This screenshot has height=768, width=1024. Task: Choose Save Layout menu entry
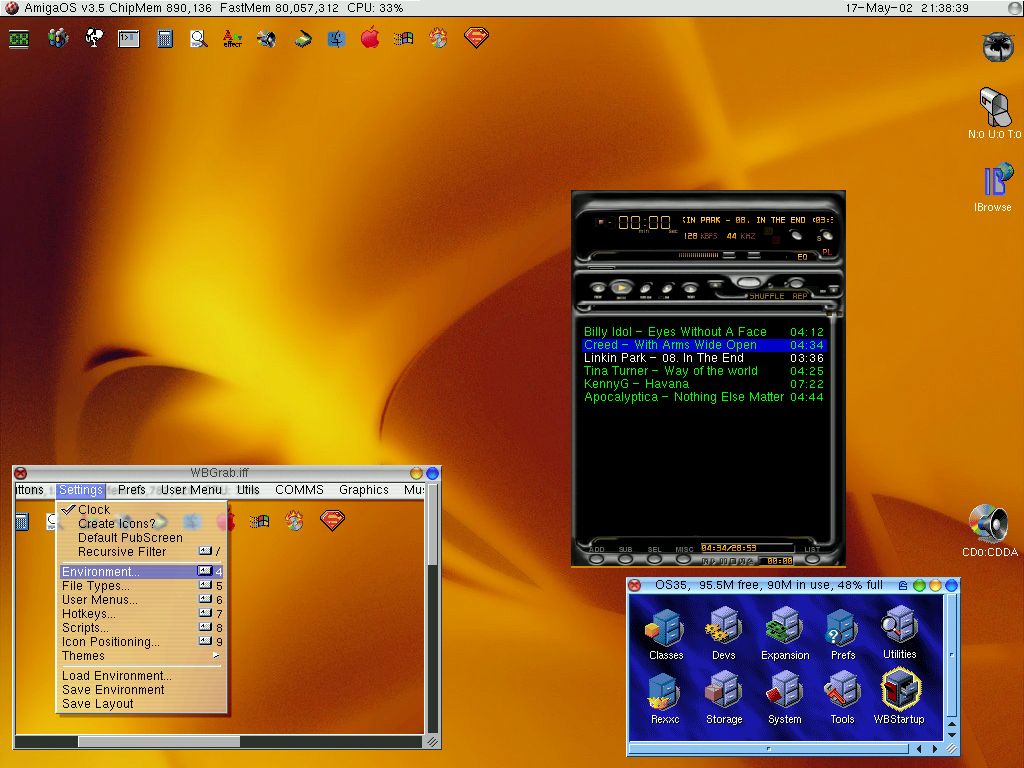98,704
